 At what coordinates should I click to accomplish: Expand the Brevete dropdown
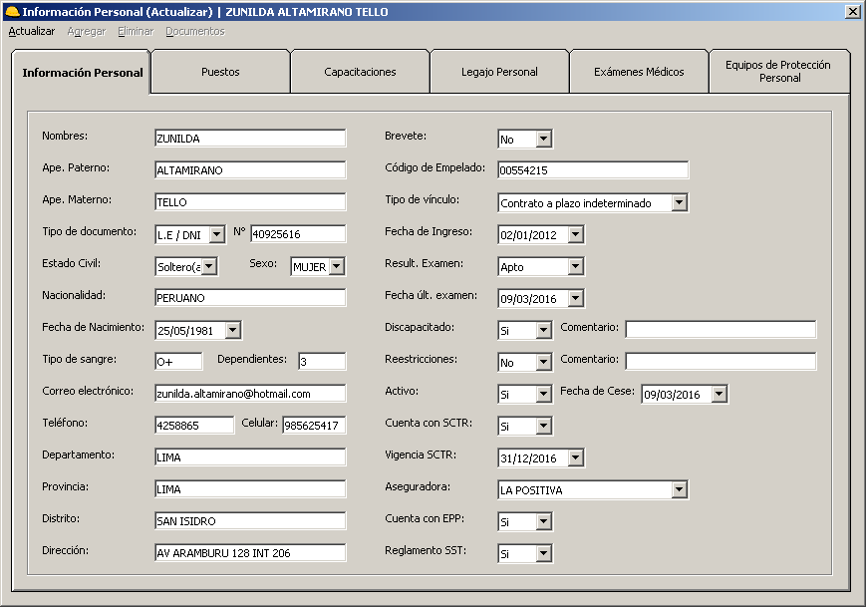[x=543, y=139]
